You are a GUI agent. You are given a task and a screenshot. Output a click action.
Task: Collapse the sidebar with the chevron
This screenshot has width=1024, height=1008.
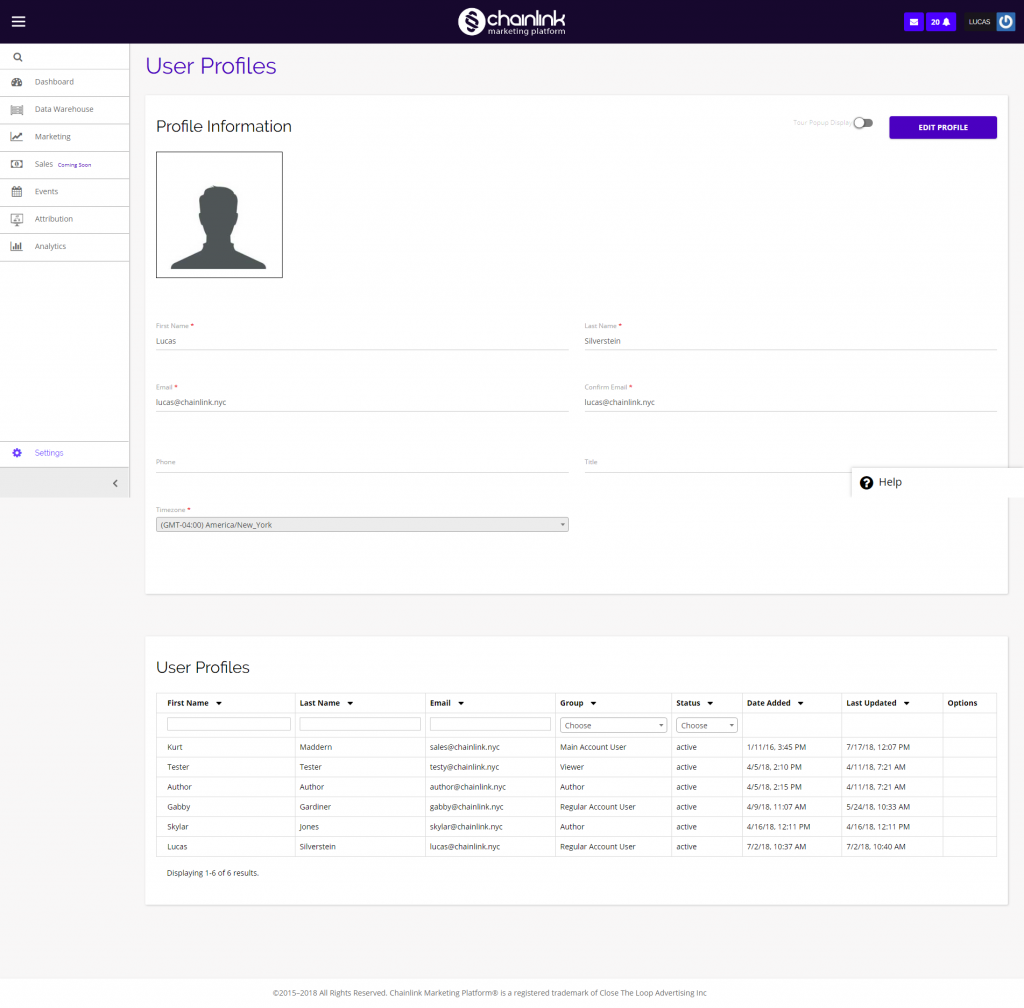pyautogui.click(x=113, y=482)
